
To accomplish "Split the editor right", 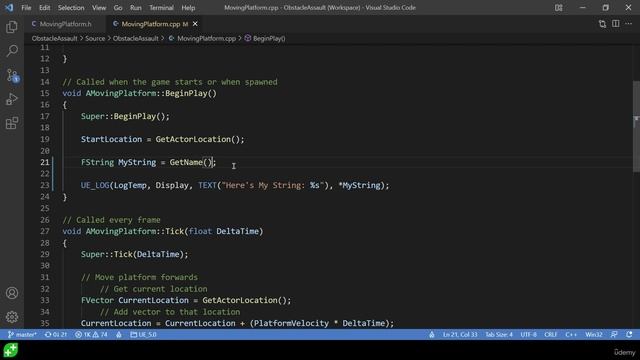I will tap(616, 24).
